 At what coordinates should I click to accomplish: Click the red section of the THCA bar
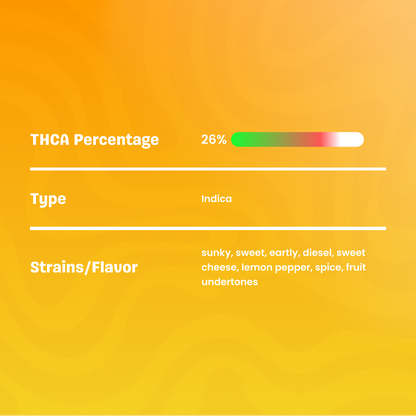[x=318, y=139]
